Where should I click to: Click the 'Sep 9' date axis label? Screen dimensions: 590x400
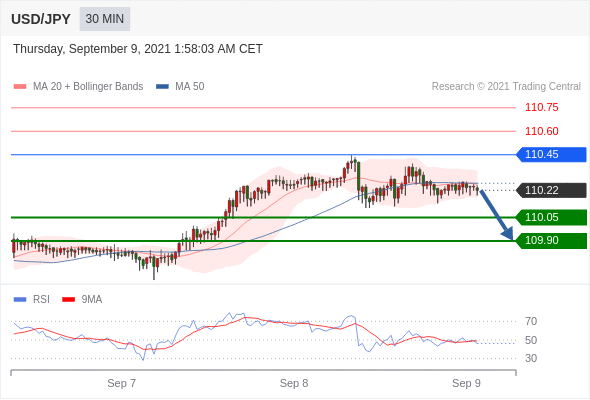[x=466, y=383]
